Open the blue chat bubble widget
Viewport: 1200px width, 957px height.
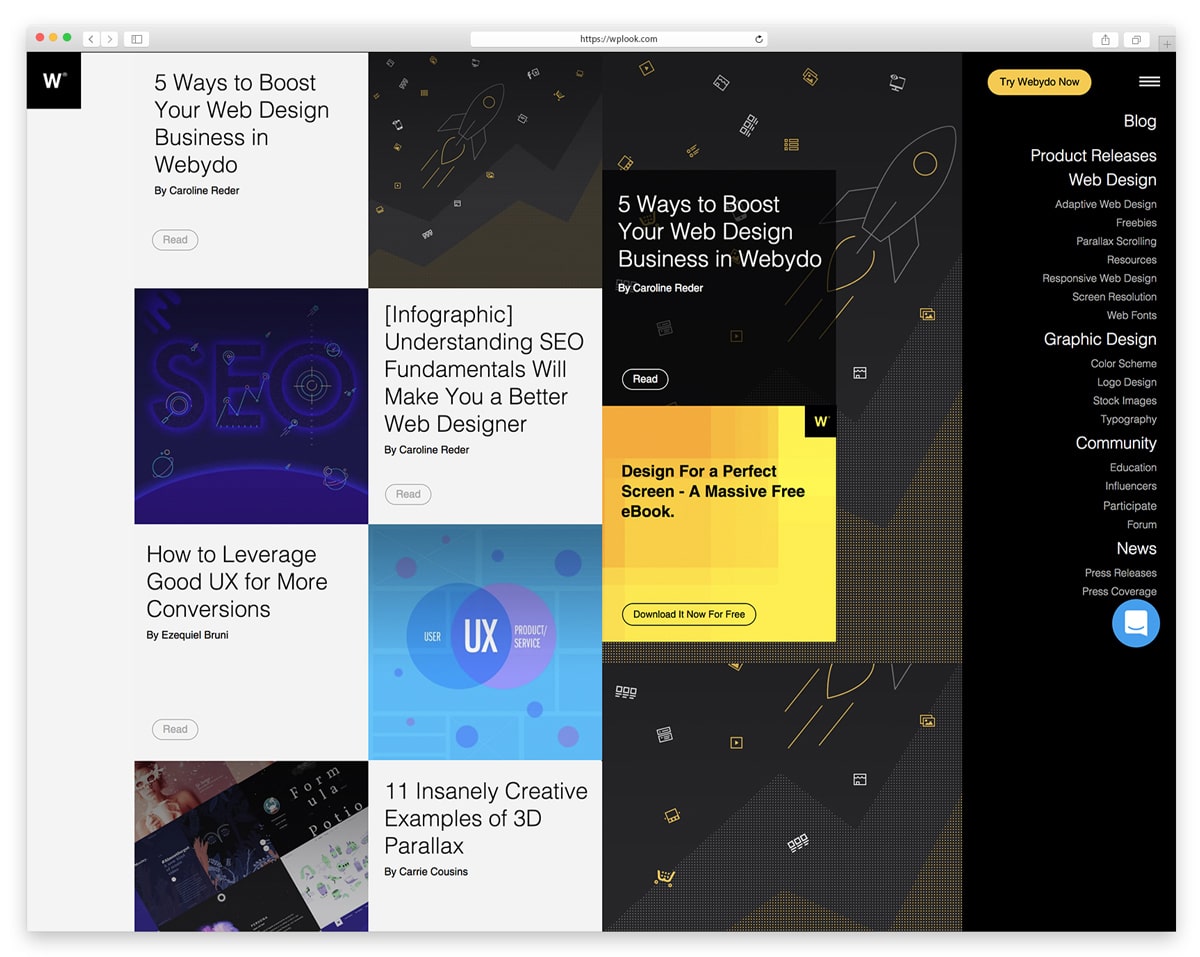pyautogui.click(x=1136, y=623)
